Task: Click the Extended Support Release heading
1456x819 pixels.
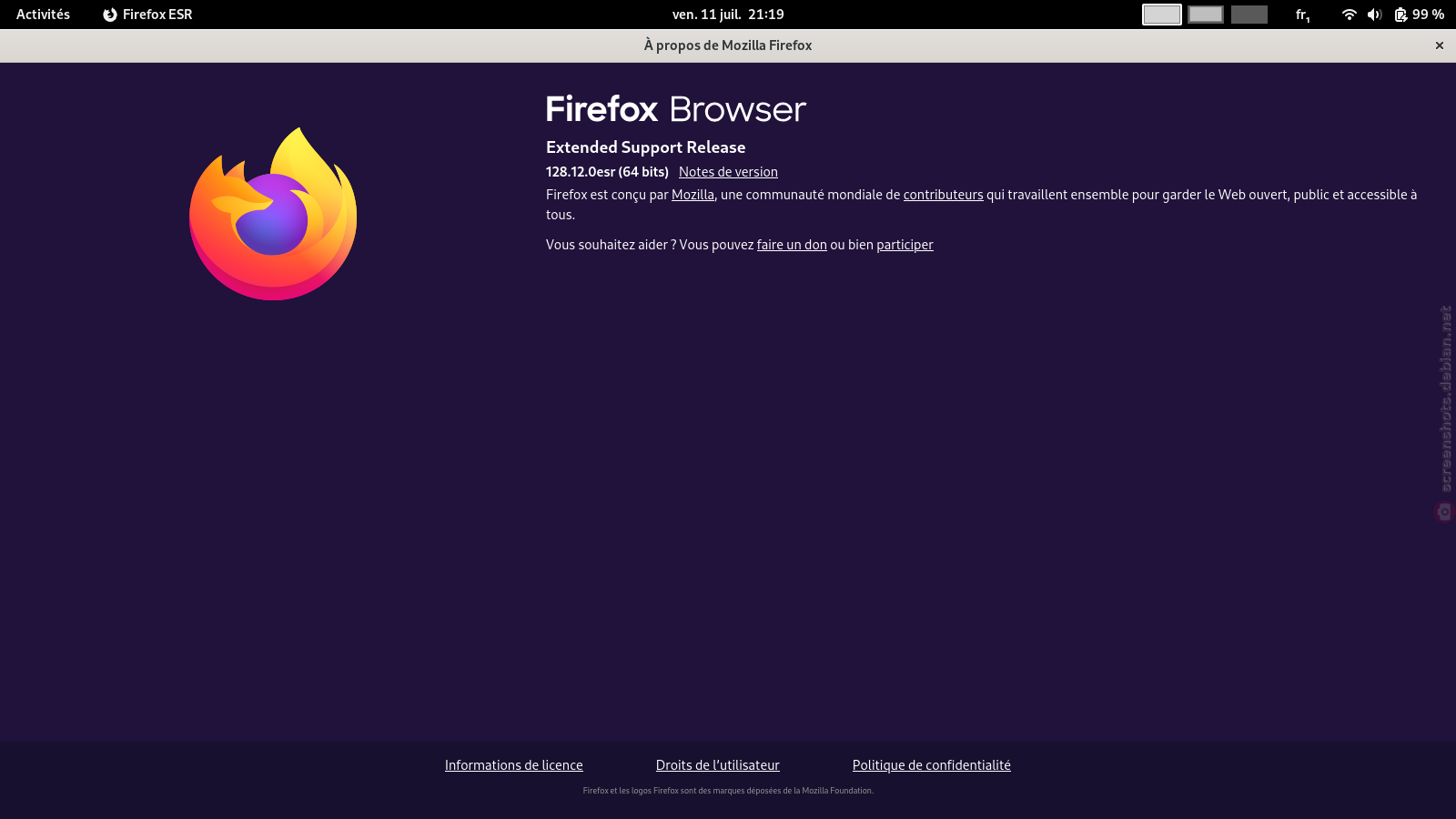Action: (x=645, y=147)
